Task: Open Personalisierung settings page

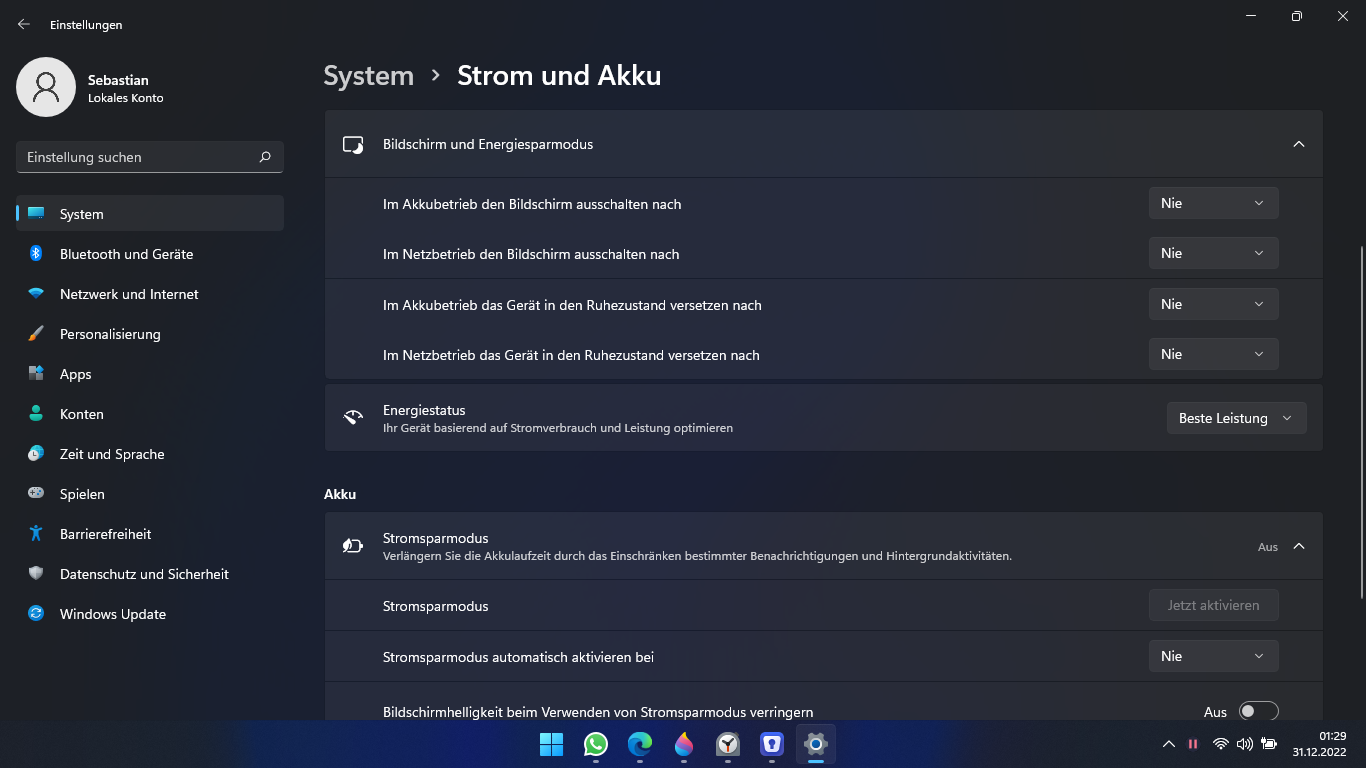Action: (150, 334)
